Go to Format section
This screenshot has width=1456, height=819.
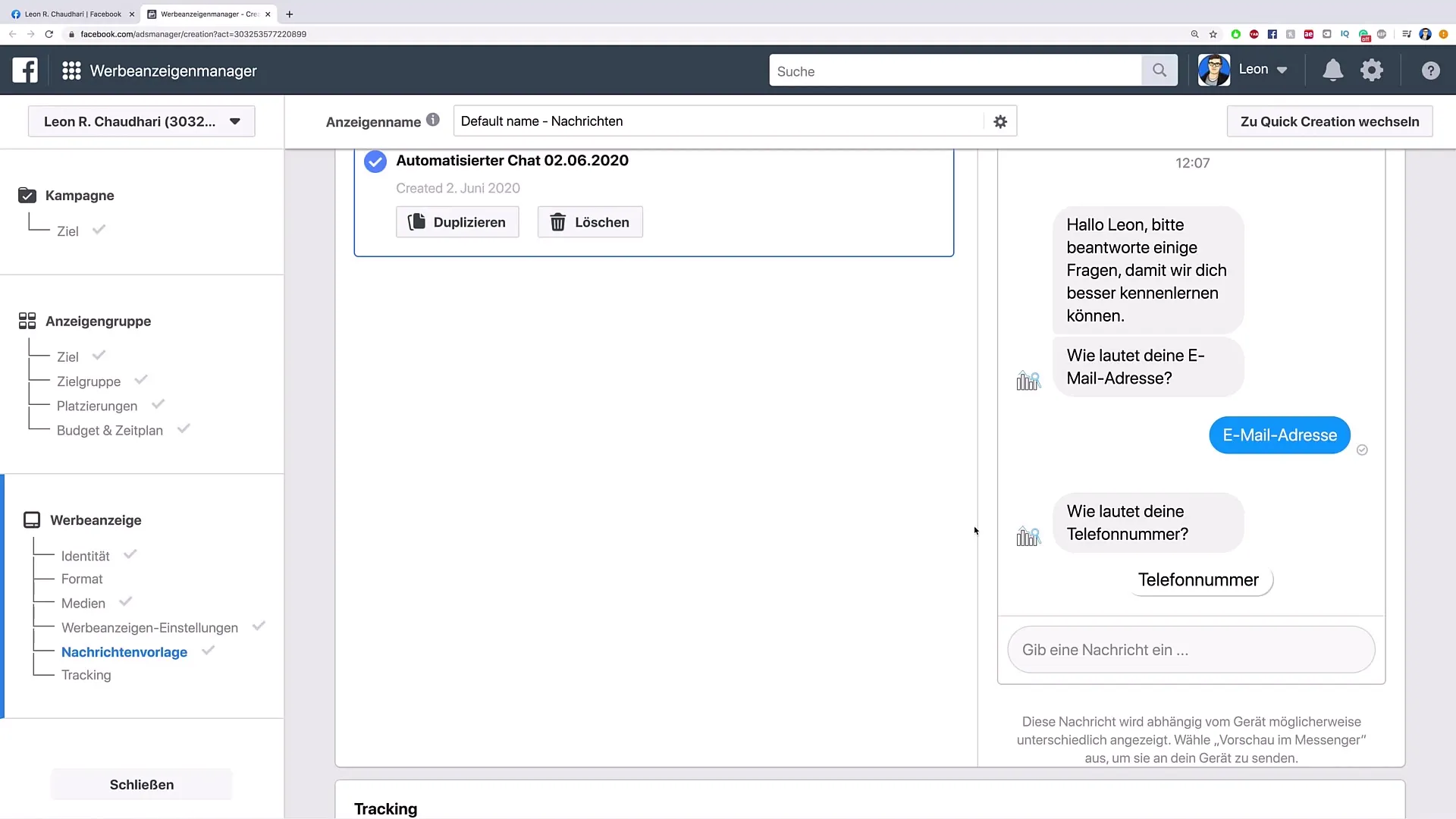coord(82,579)
